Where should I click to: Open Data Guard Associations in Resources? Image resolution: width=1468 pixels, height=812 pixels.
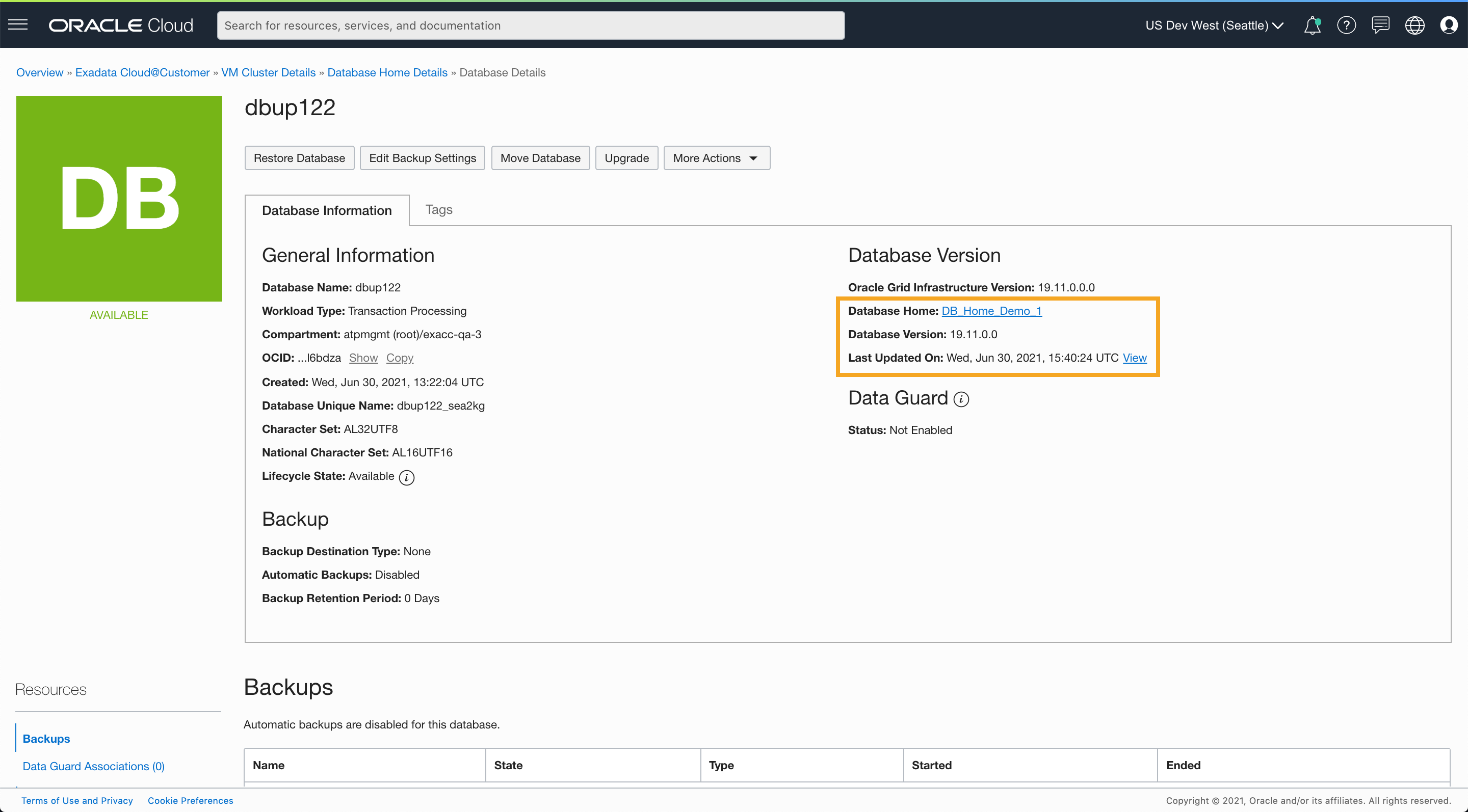93,766
